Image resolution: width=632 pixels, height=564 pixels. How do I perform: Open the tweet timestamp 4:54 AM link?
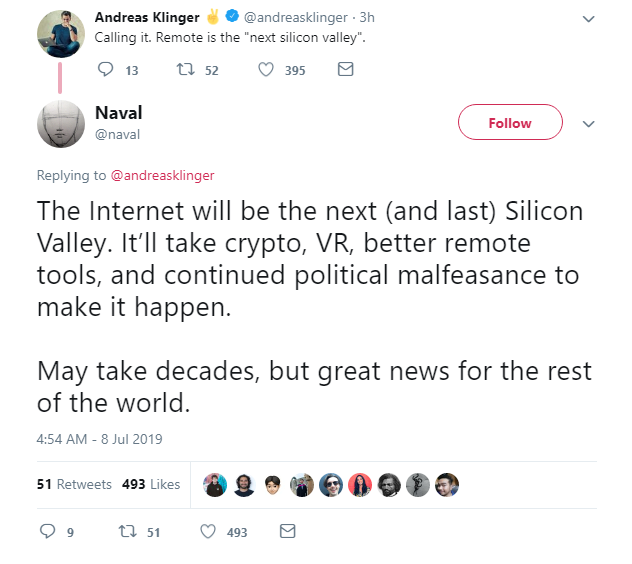(x=99, y=438)
